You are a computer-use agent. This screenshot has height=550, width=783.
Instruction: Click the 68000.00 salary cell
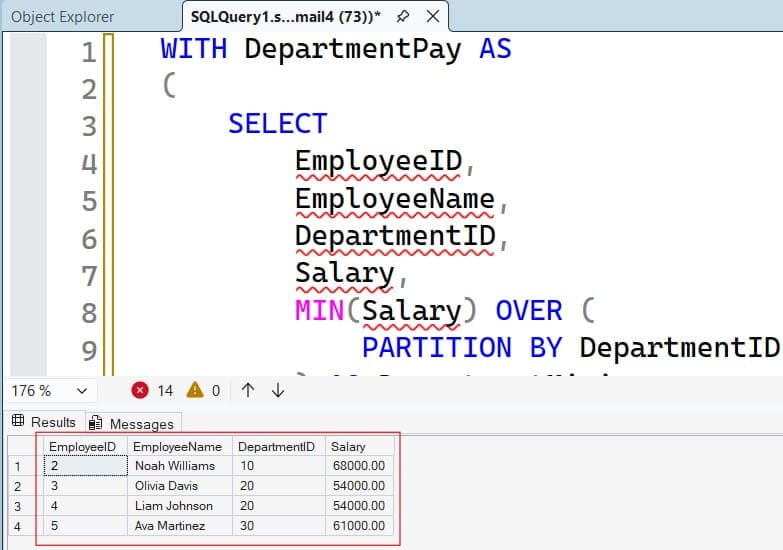[x=360, y=466]
